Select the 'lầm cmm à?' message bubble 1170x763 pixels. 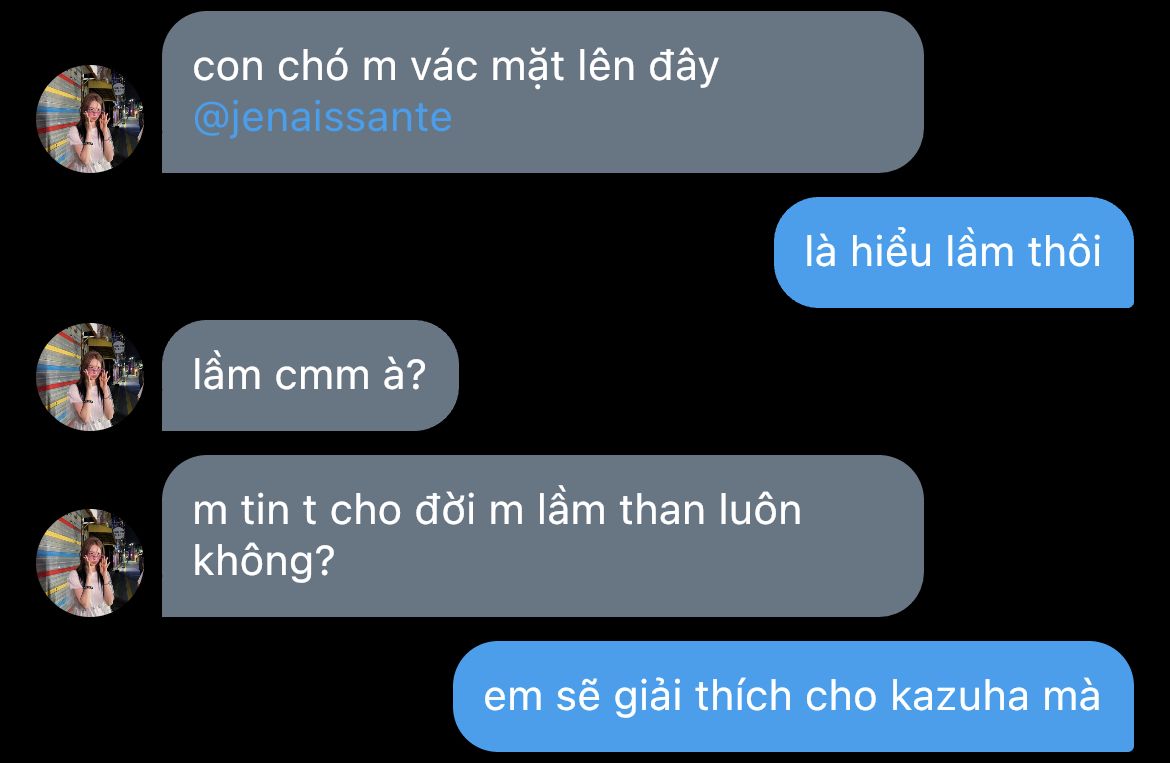[x=310, y=375]
